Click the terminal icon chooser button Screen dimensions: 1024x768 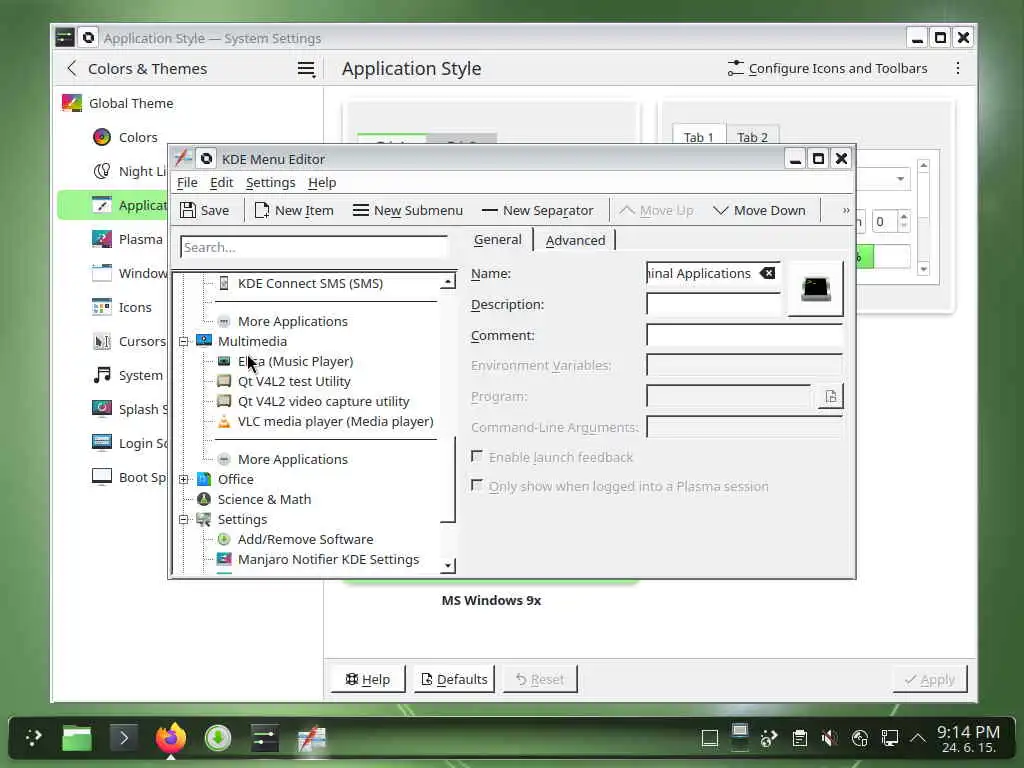tap(815, 288)
